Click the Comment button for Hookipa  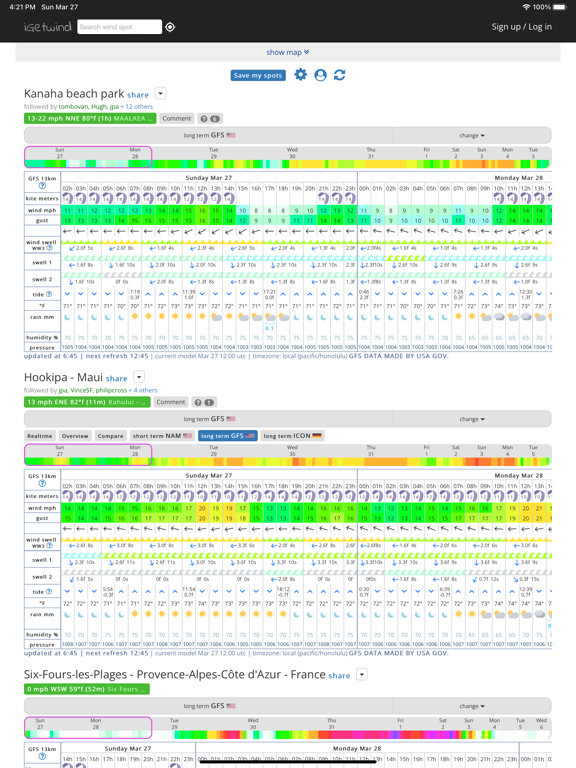[170, 402]
